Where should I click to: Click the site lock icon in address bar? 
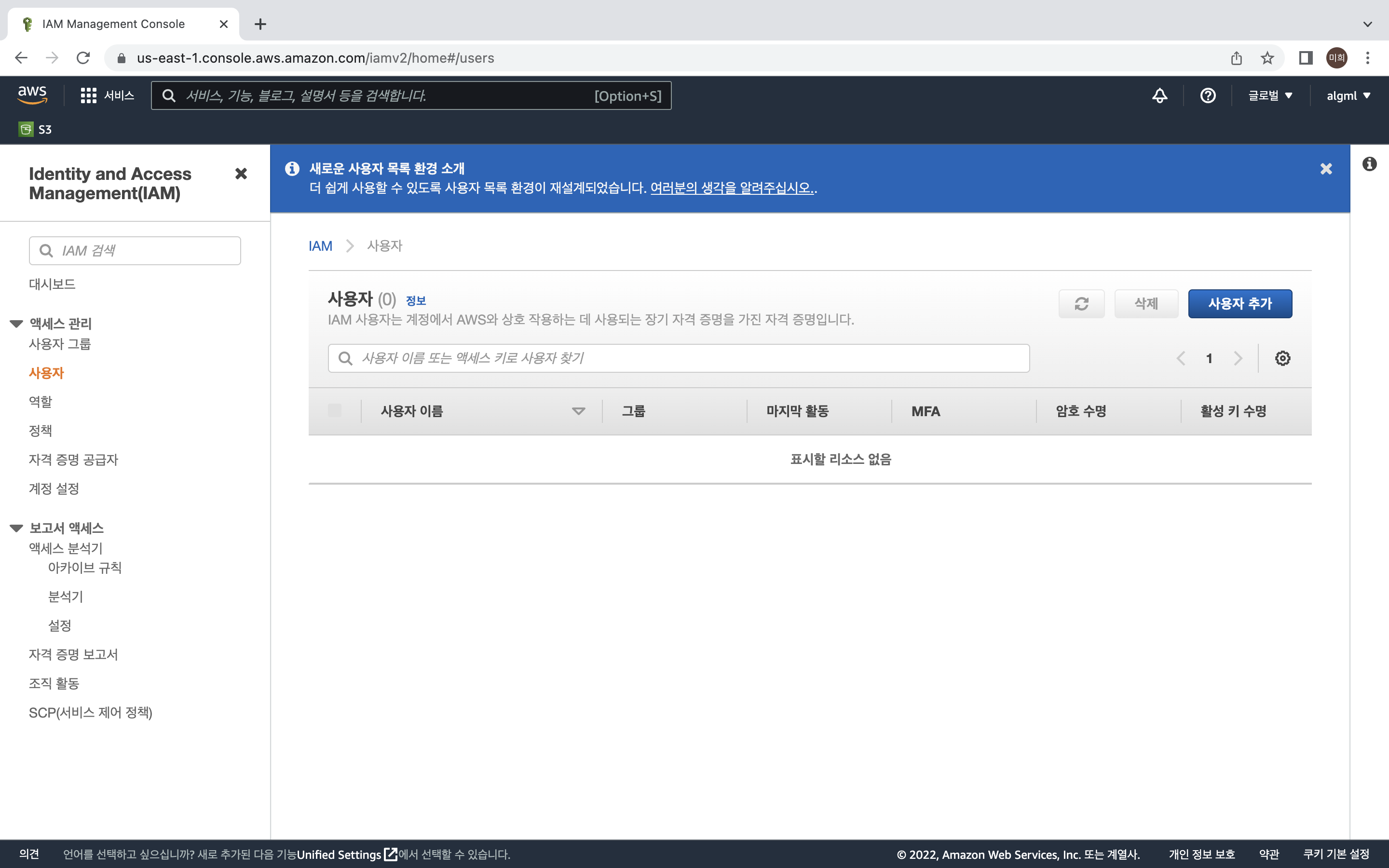coord(121,58)
